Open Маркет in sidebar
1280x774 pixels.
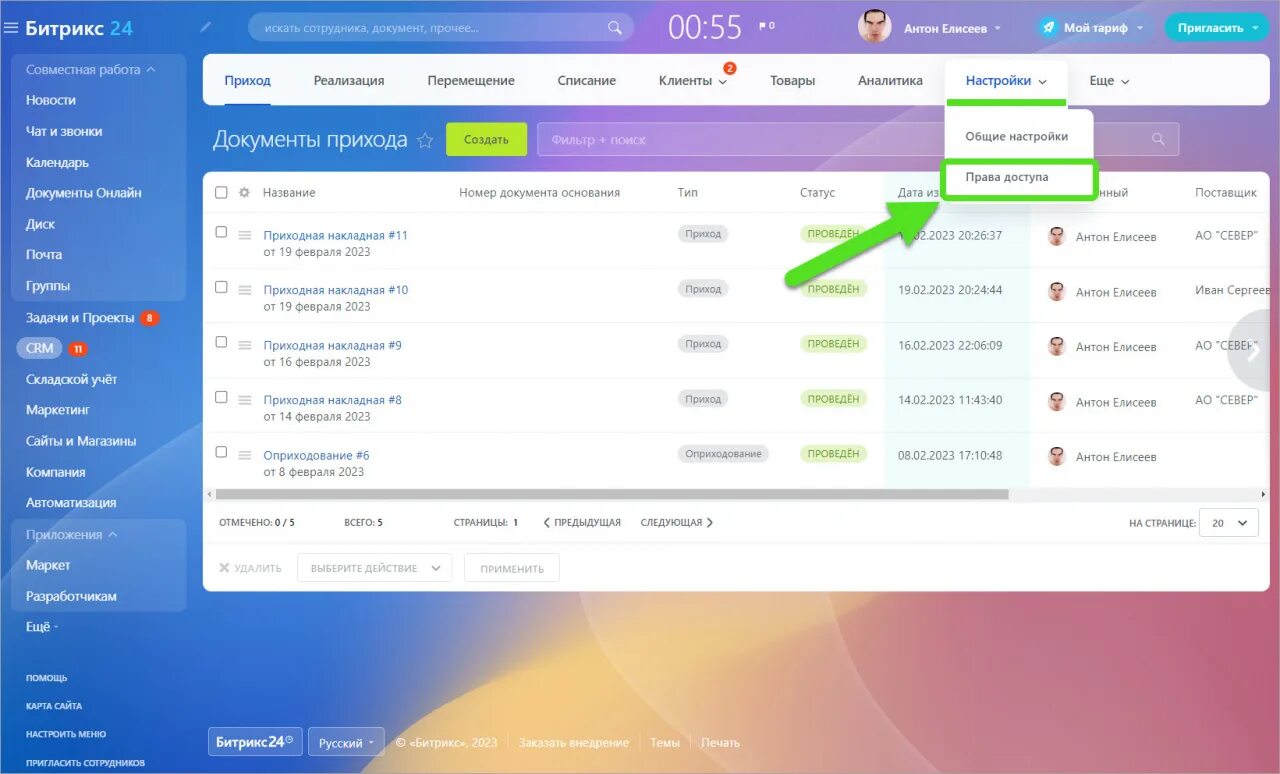coord(48,565)
